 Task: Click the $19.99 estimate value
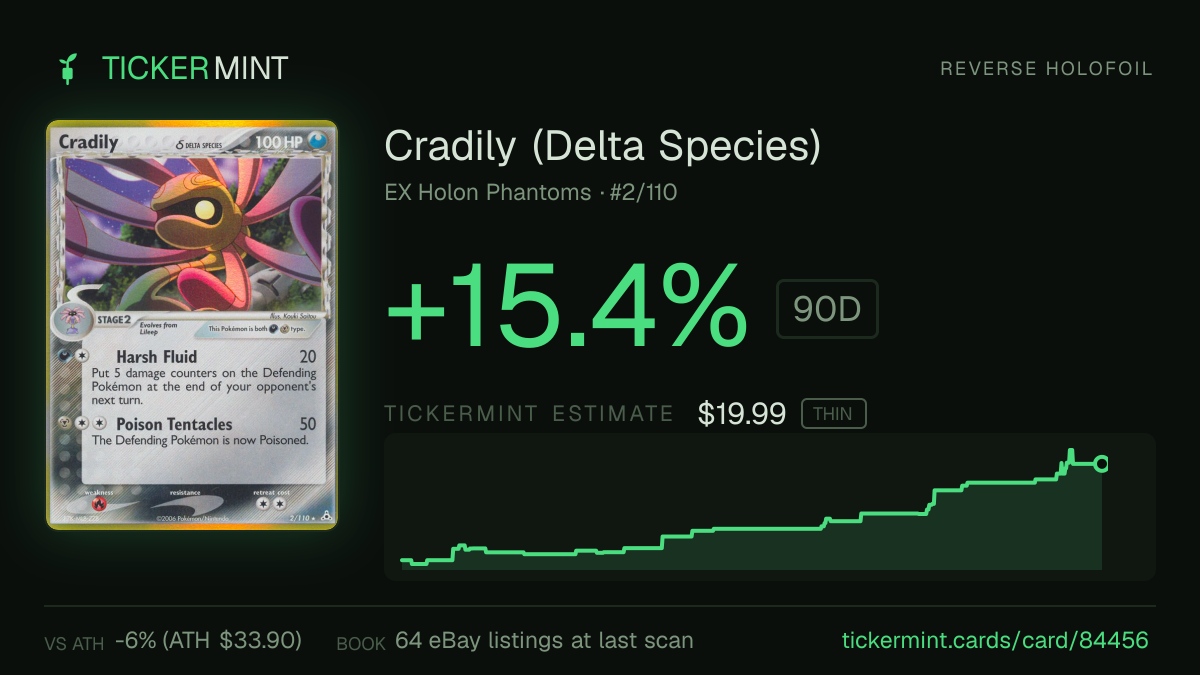(742, 414)
